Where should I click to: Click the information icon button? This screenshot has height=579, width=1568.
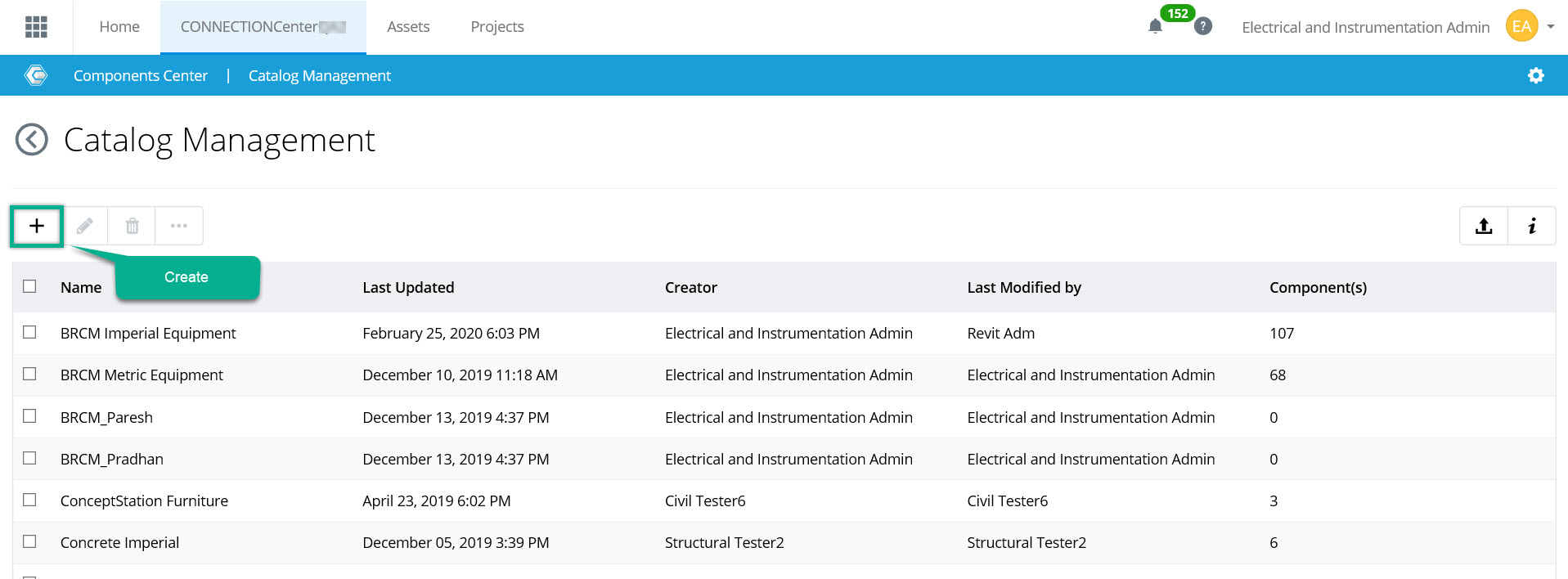click(1532, 227)
